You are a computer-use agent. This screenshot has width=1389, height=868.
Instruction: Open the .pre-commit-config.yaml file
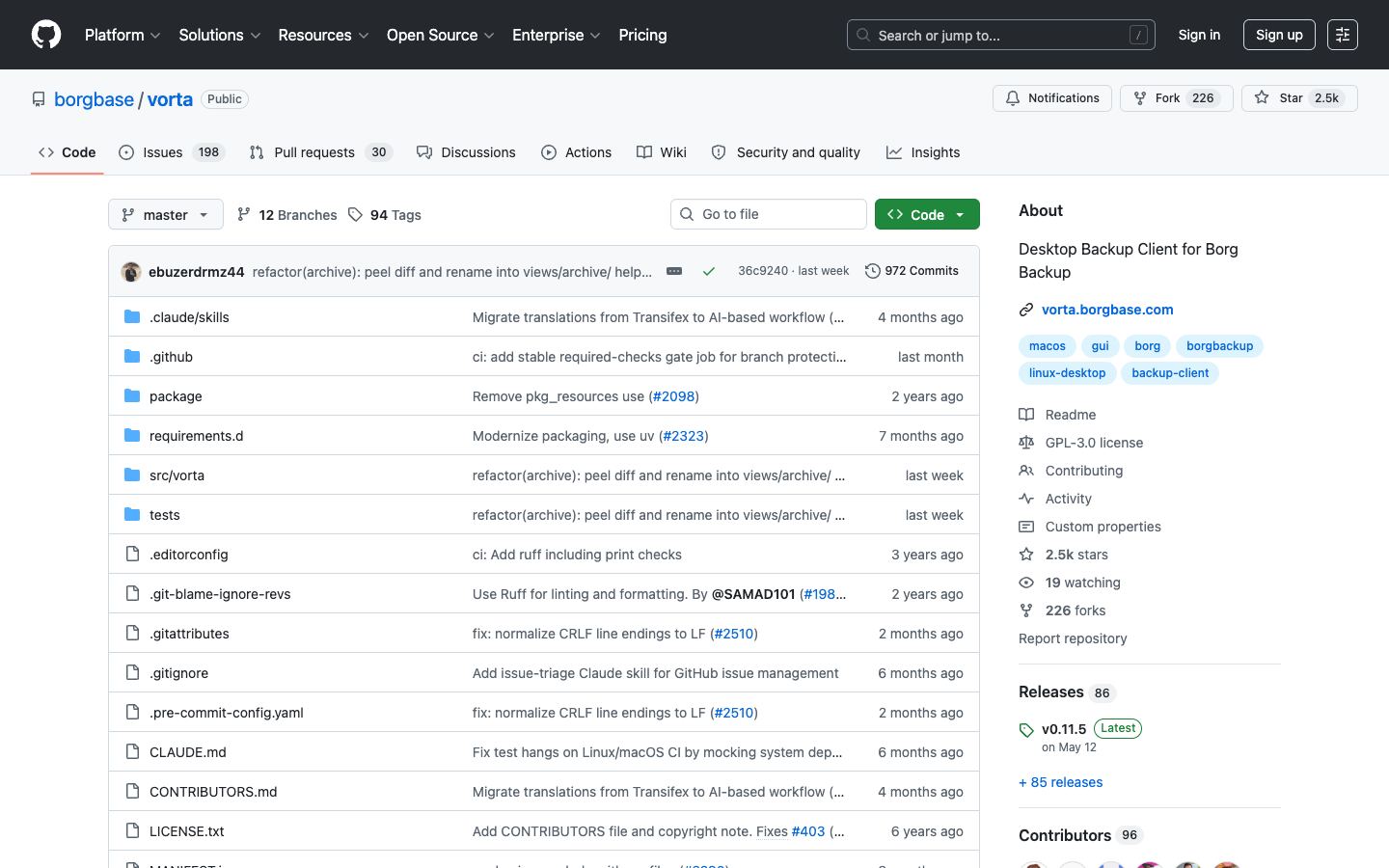[x=227, y=713]
